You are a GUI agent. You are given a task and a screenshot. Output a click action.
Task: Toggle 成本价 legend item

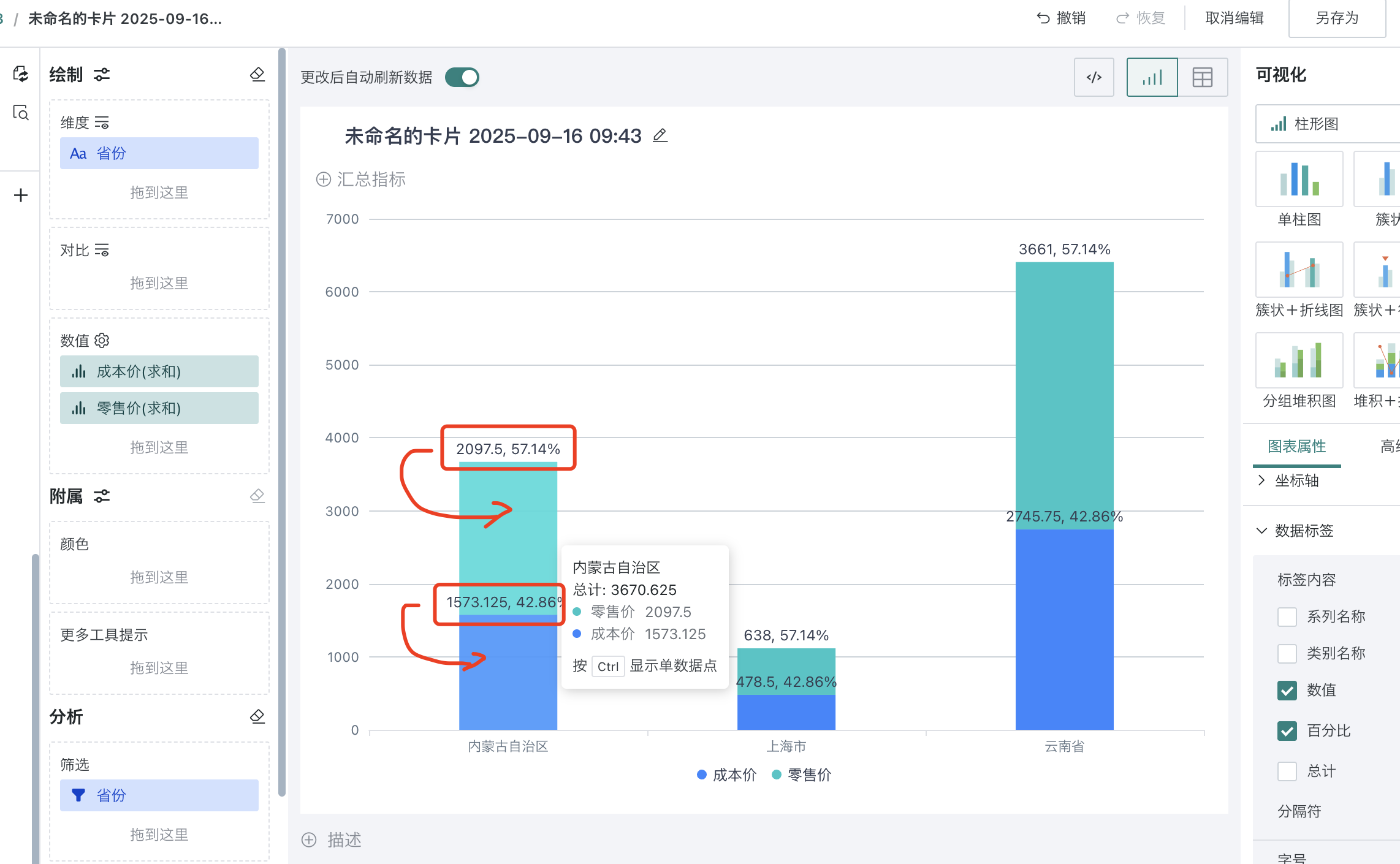(727, 775)
